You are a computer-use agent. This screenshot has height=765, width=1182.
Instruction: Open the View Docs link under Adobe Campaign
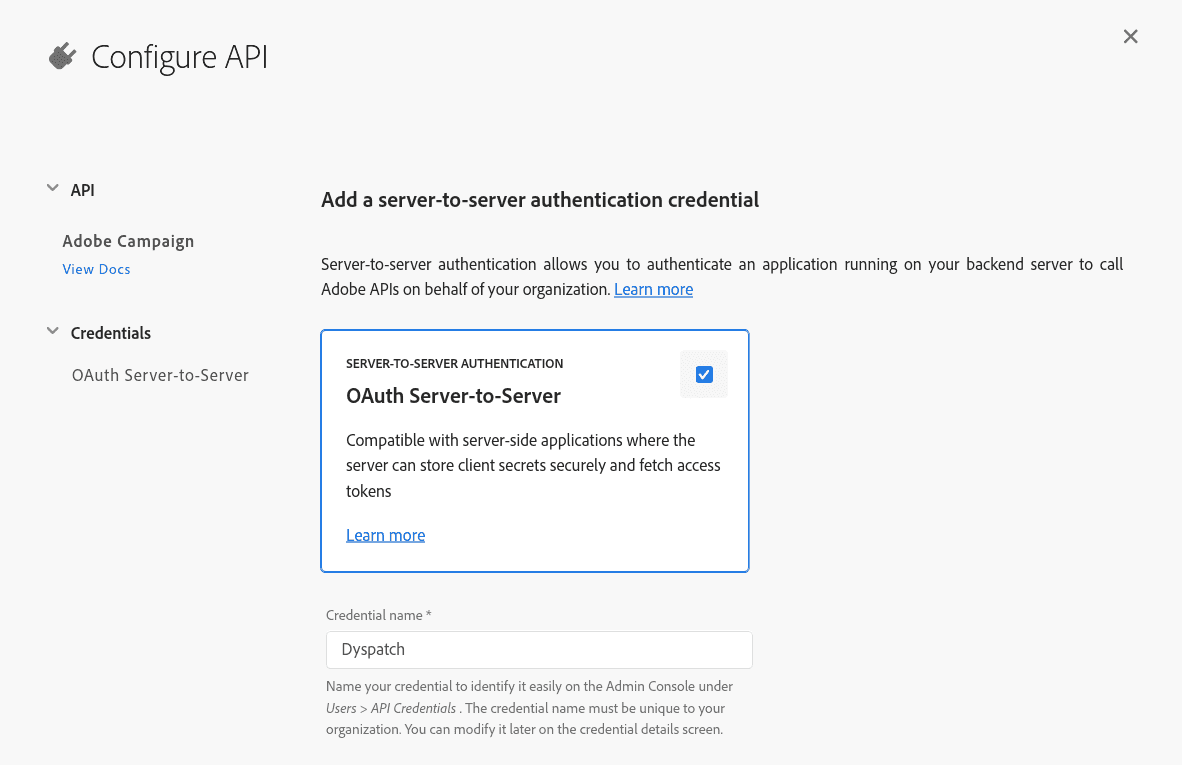click(96, 268)
